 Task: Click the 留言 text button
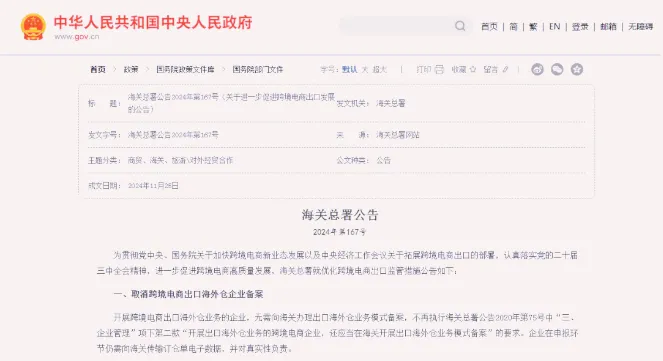[x=490, y=69]
